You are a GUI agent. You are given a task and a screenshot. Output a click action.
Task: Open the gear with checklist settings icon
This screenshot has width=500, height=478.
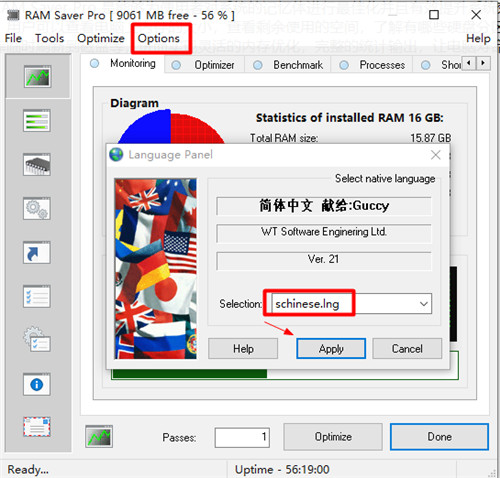[x=37, y=340]
